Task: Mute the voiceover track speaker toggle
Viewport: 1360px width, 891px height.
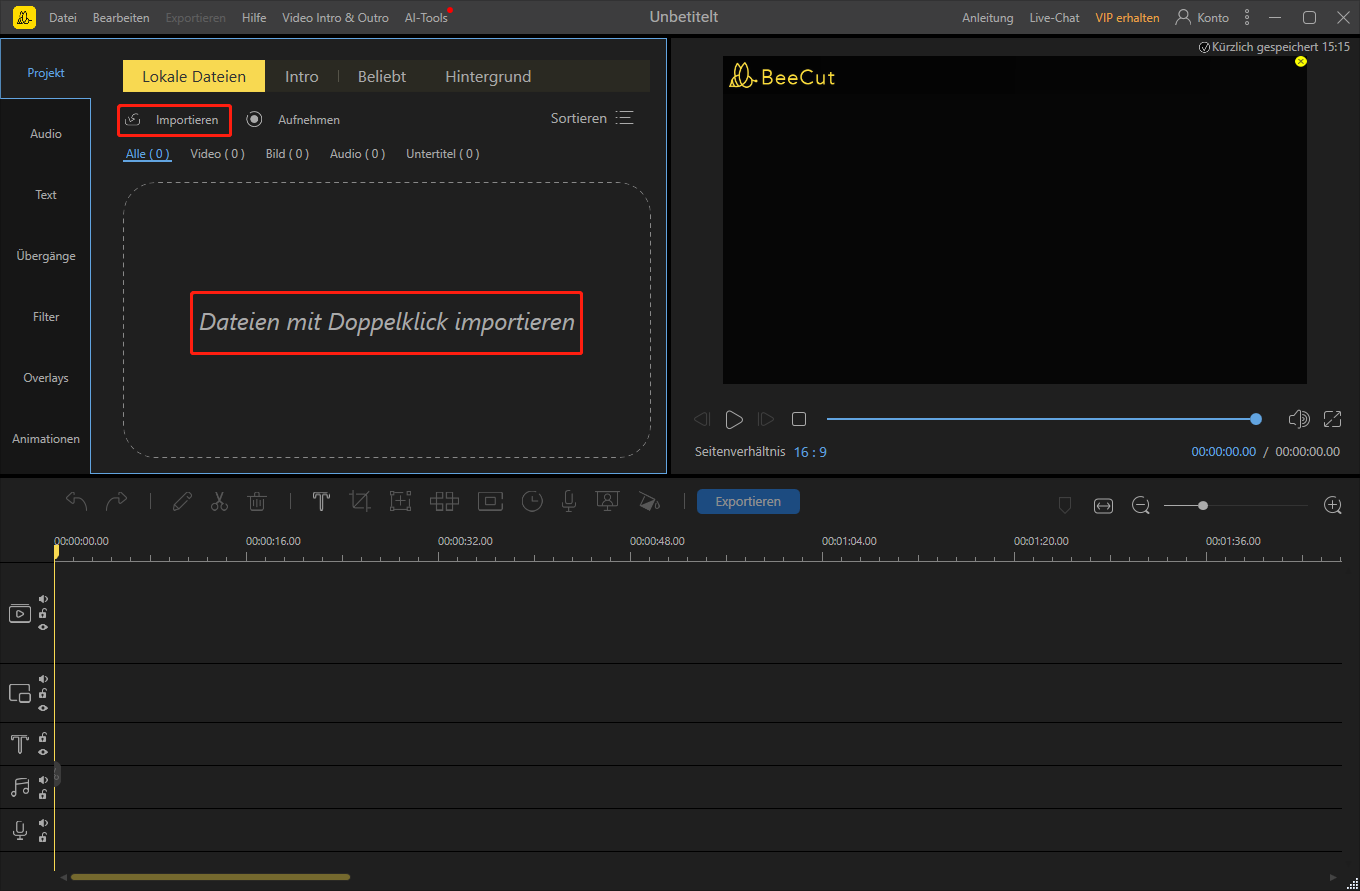Action: click(x=43, y=823)
